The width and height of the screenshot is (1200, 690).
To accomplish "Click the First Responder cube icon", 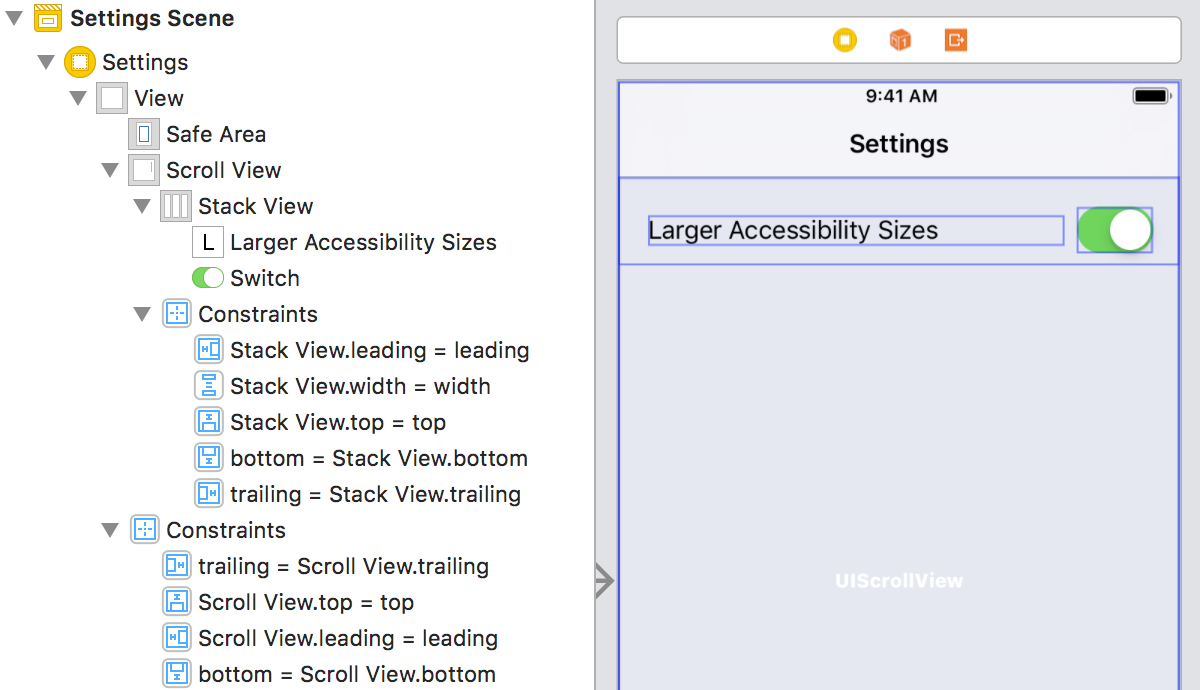I will pos(899,40).
